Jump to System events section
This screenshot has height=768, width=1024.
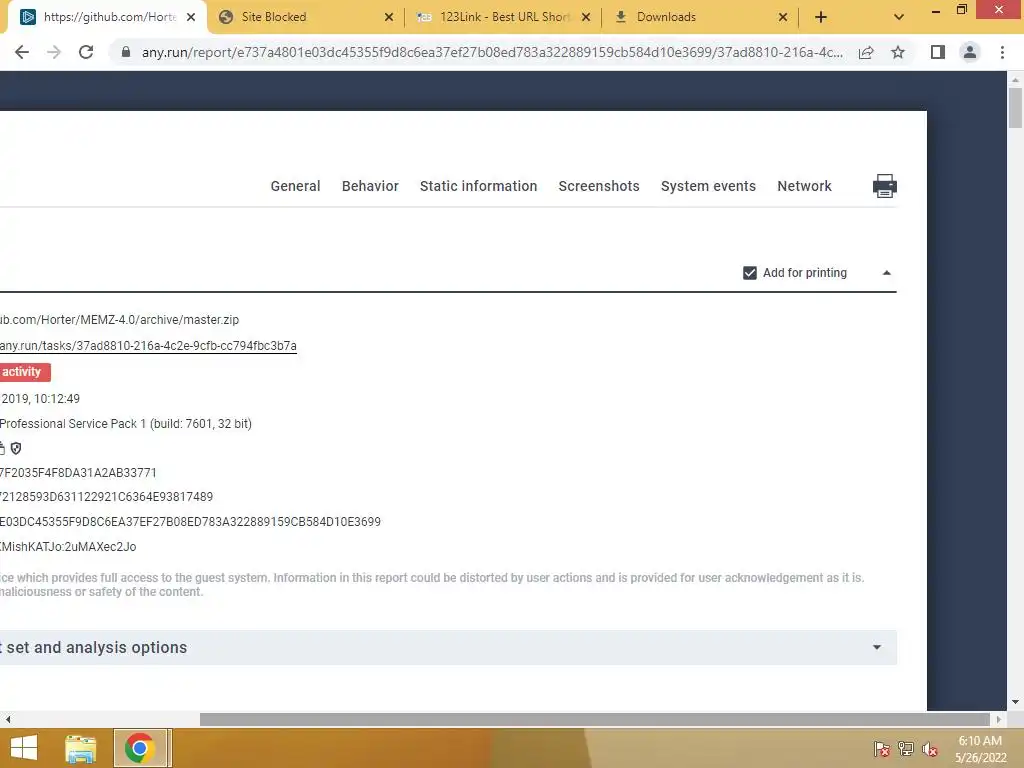[x=709, y=186]
